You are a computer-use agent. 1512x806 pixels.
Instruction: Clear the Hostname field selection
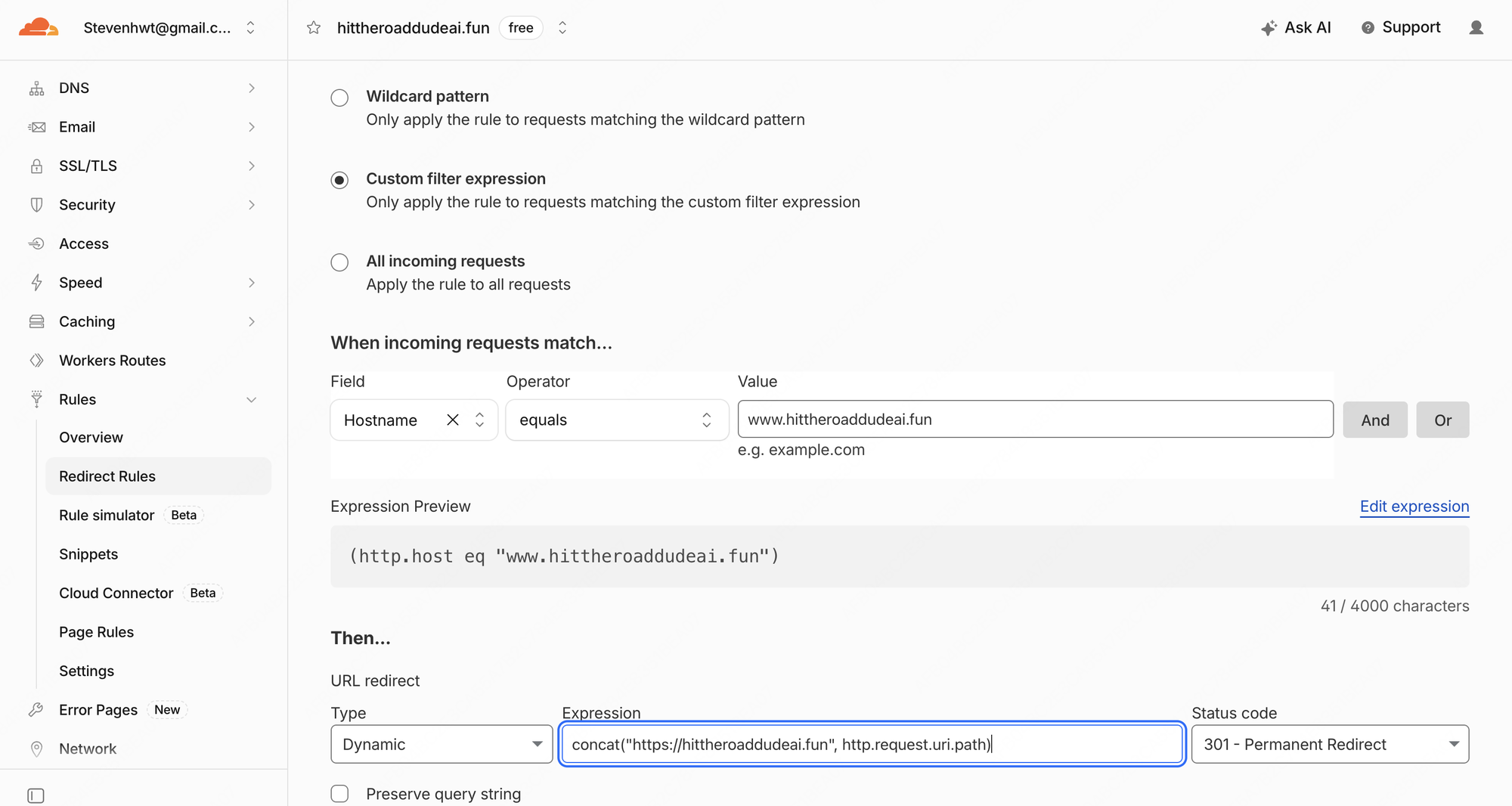pos(453,420)
